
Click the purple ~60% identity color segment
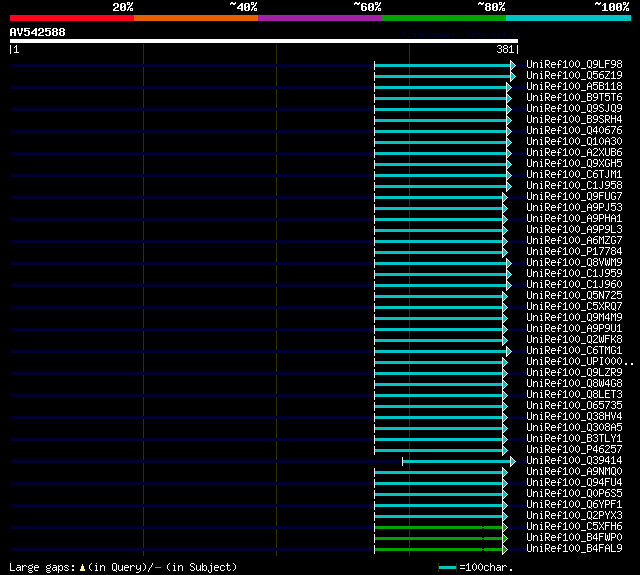point(320,18)
